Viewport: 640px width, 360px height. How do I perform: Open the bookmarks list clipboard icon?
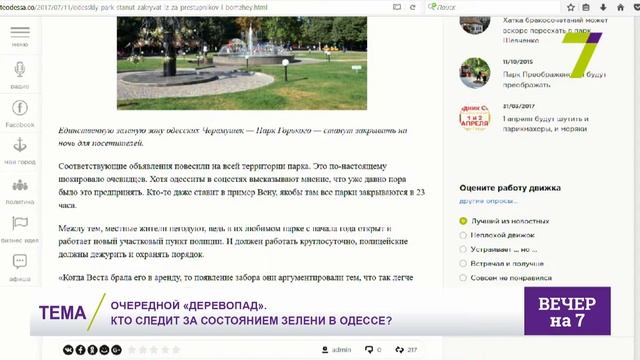(586, 7)
